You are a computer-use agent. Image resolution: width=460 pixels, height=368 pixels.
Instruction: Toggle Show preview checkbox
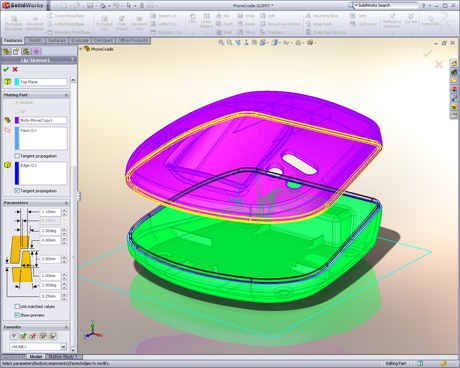(x=17, y=315)
